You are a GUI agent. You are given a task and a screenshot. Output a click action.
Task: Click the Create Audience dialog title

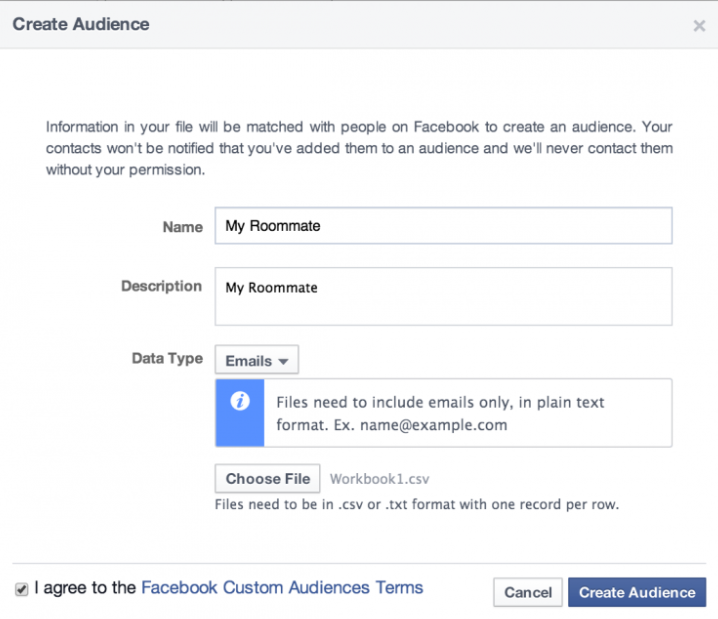point(81,24)
